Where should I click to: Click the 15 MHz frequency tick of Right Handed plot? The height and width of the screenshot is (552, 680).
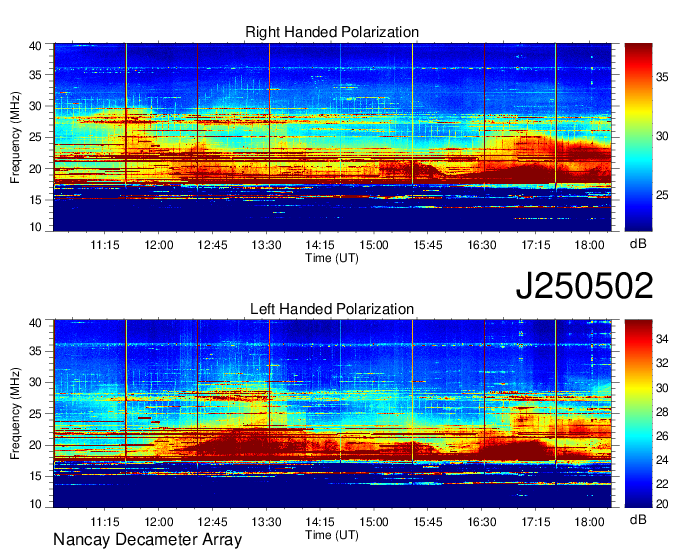pos(35,200)
